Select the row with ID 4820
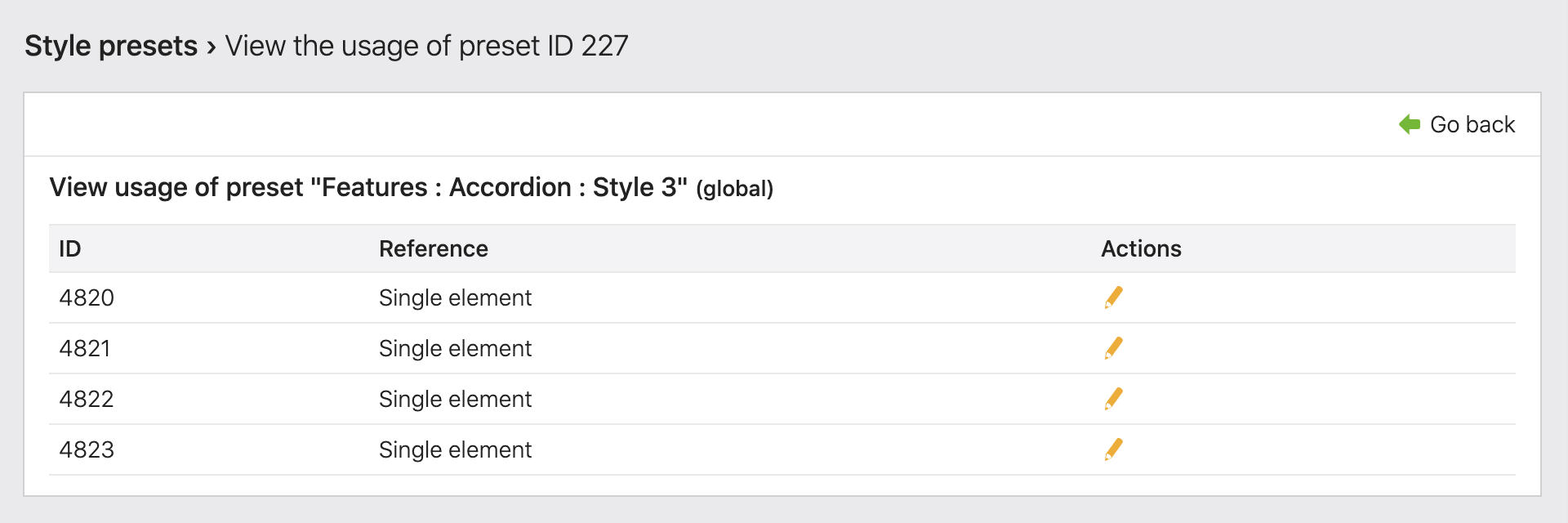 [x=86, y=297]
